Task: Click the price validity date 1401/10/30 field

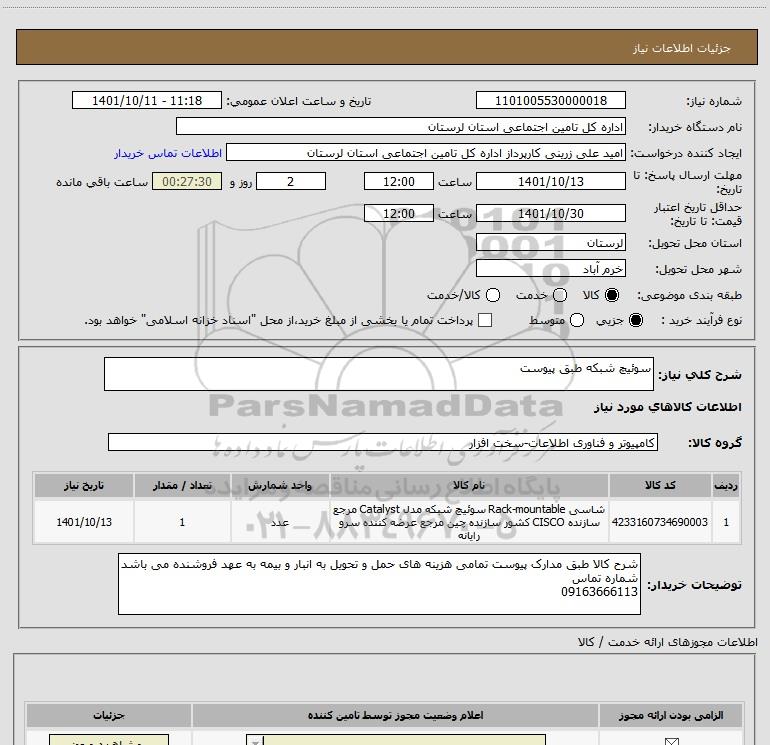Action: click(550, 213)
